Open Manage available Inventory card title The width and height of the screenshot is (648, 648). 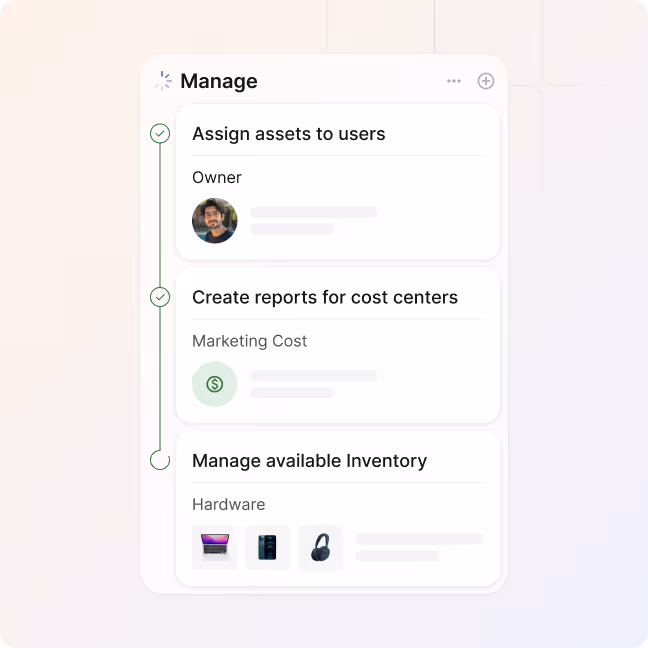coord(310,461)
